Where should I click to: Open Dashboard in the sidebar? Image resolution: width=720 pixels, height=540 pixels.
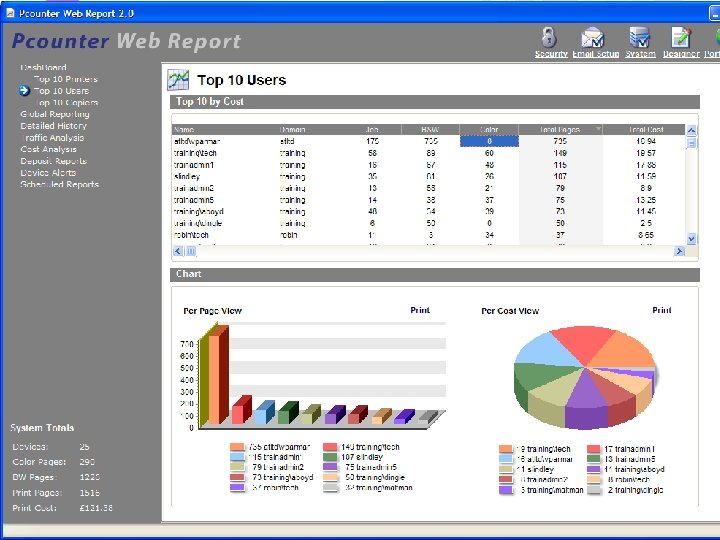coord(43,67)
